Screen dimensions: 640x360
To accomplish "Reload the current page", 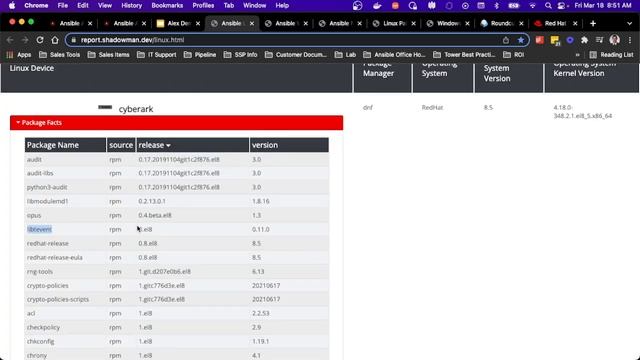I will (40, 40).
